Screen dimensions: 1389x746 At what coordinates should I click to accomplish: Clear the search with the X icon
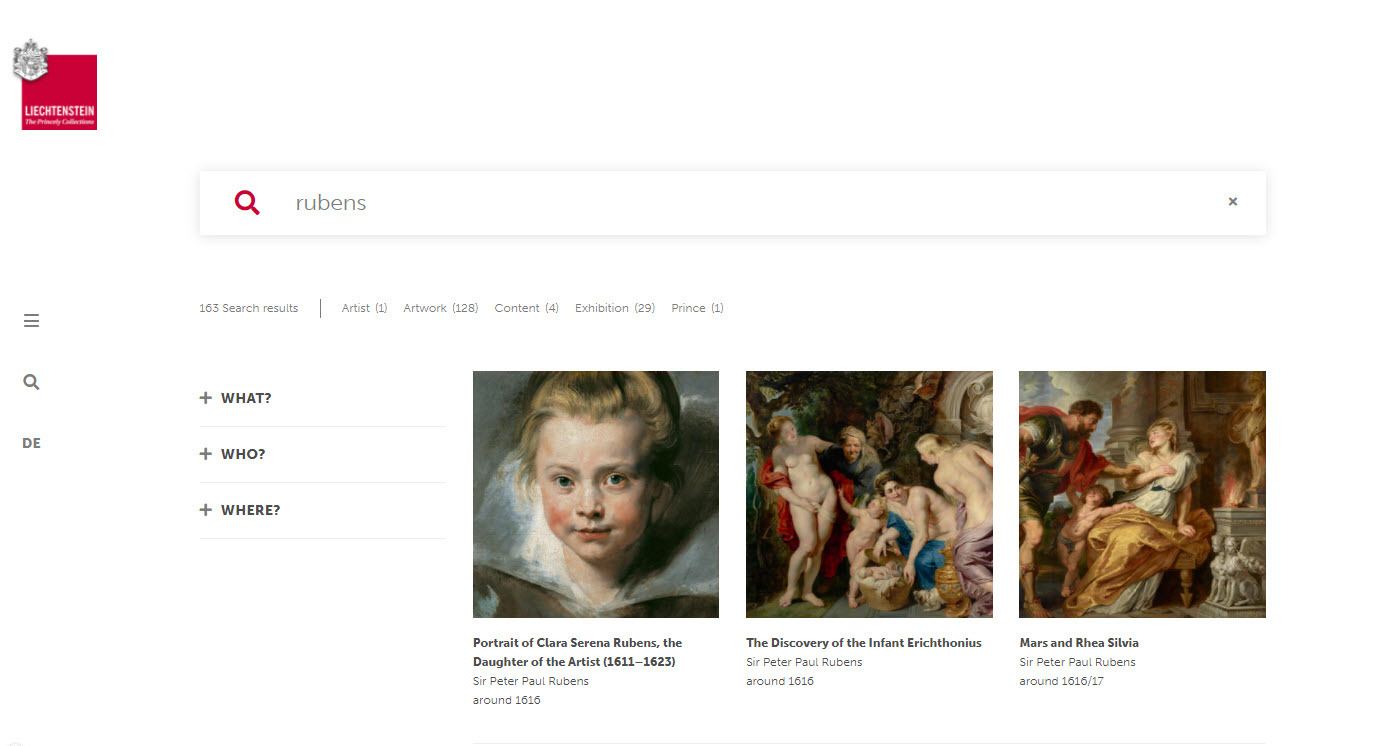(x=1233, y=202)
